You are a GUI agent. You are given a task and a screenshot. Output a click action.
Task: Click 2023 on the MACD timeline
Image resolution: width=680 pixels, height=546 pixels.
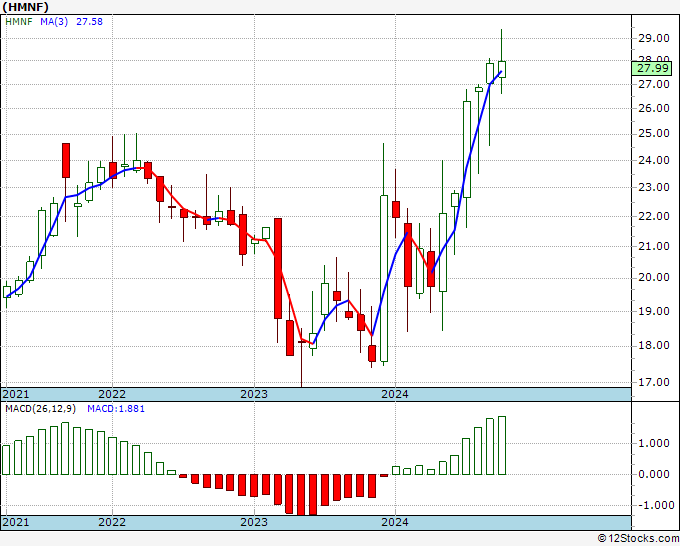click(x=254, y=522)
